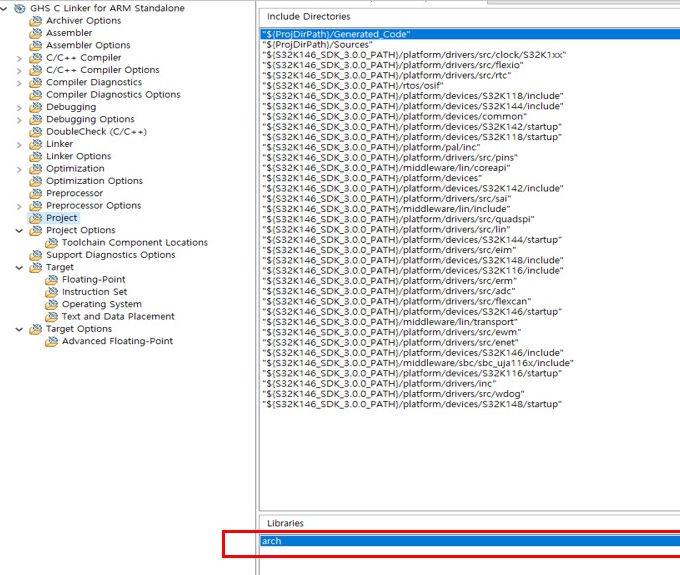Expand the Debugging tree node
The width and height of the screenshot is (680, 575).
pos(19,107)
